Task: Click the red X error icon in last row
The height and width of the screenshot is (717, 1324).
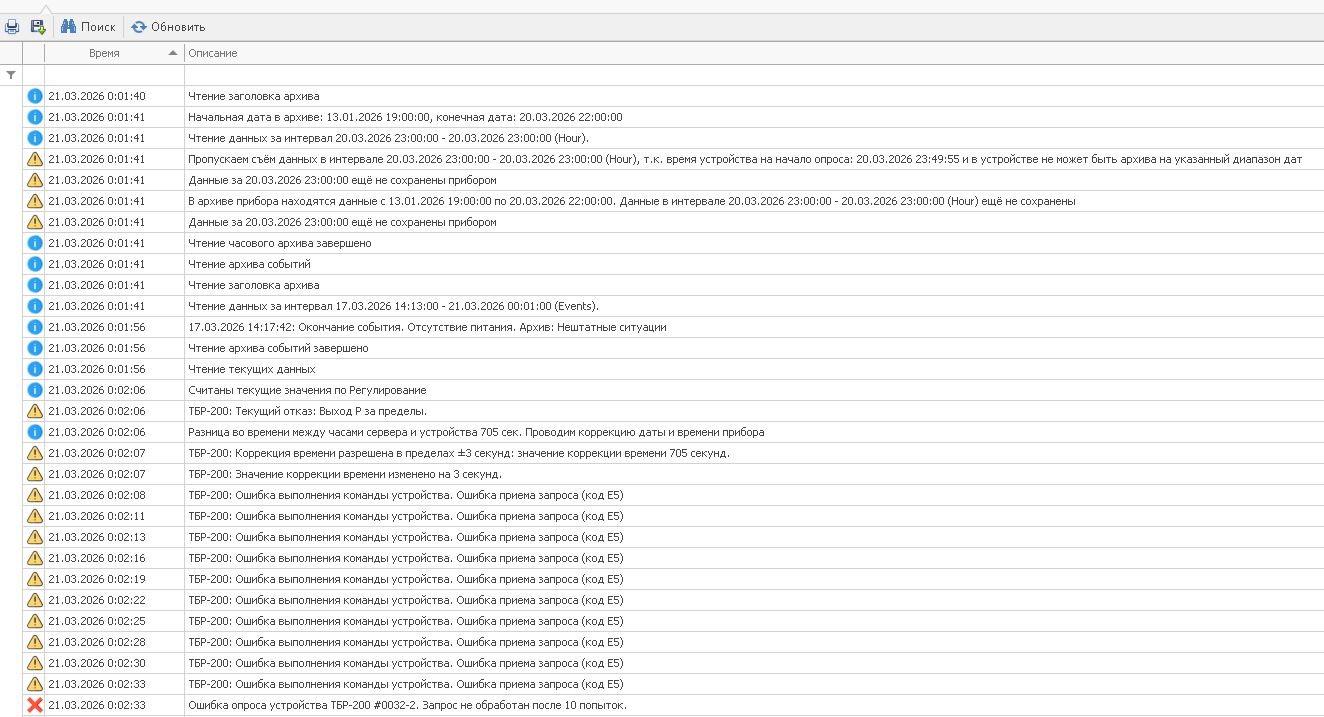Action: coord(35,705)
